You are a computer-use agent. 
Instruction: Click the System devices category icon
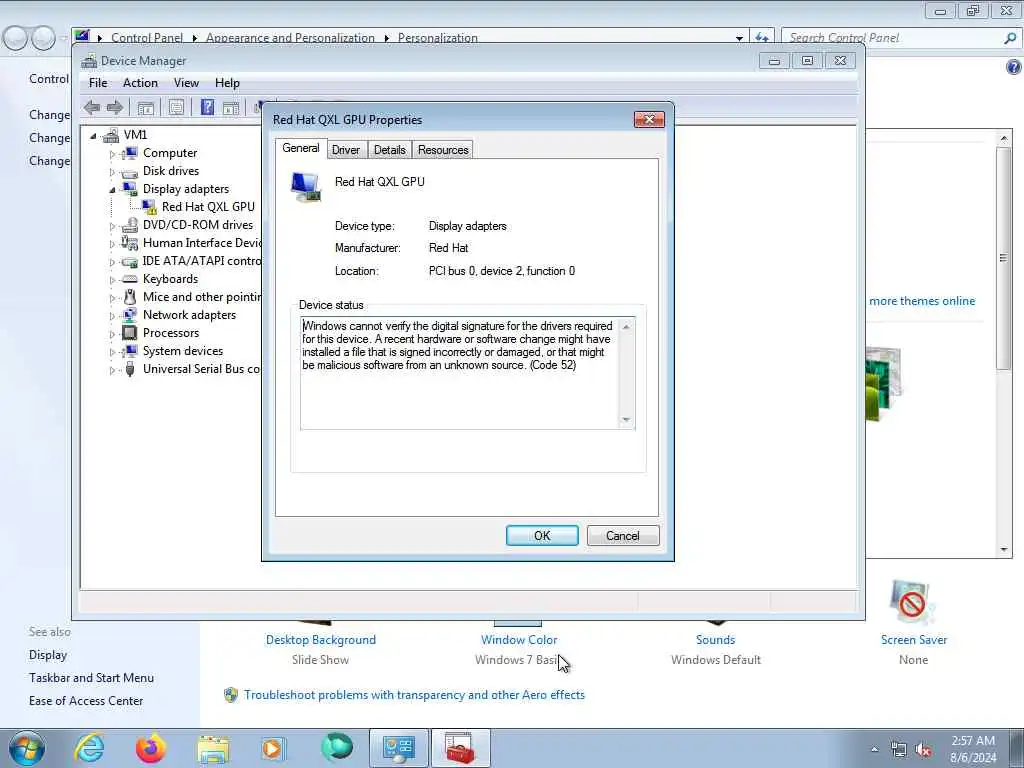[130, 351]
